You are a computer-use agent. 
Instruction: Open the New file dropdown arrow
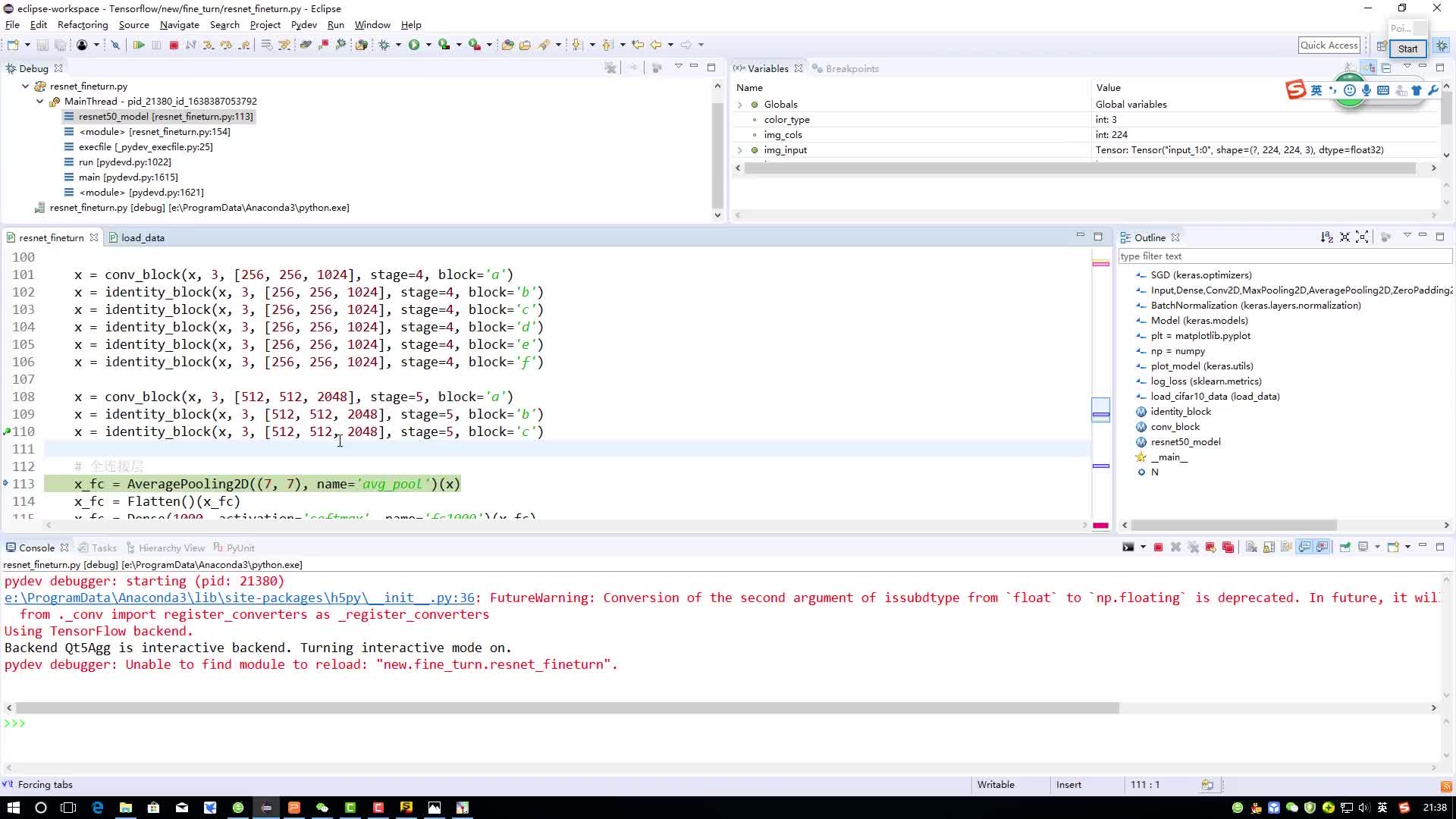[27, 45]
